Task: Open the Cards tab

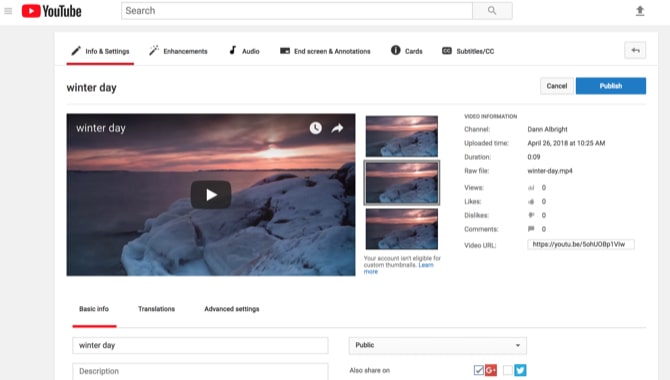Action: [406, 51]
